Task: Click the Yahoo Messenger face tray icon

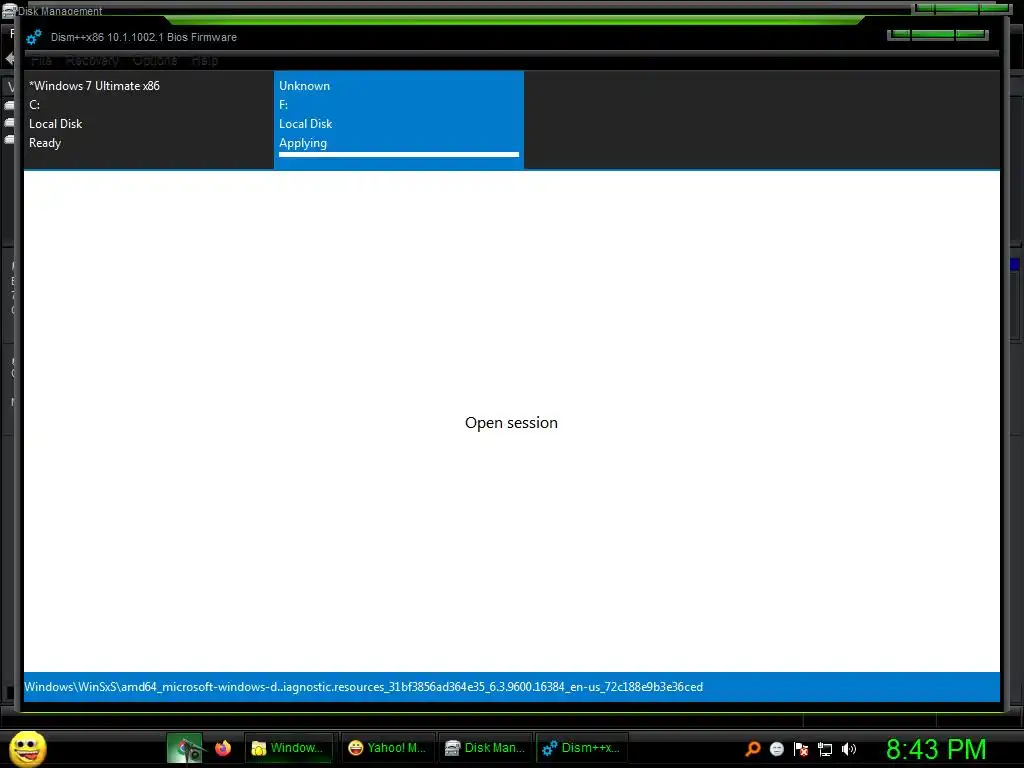Action: pos(776,749)
